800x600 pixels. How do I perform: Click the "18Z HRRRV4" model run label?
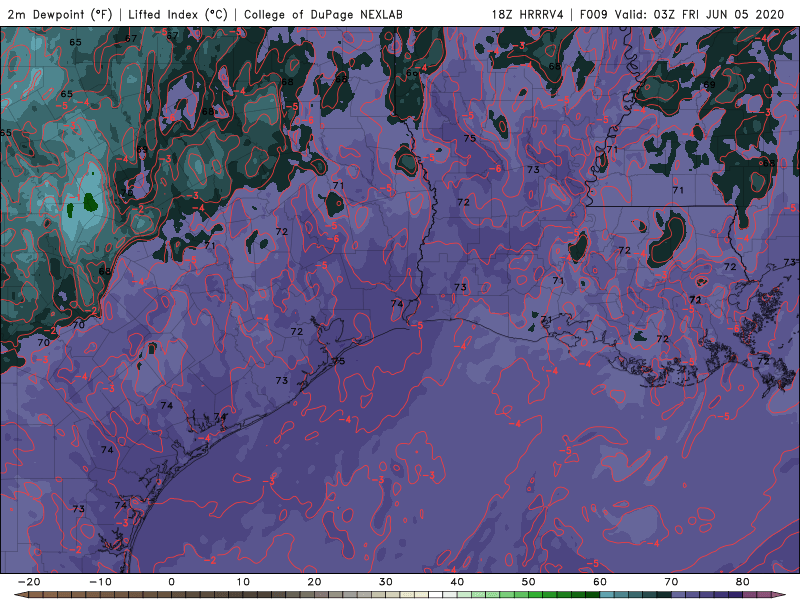[x=528, y=14]
